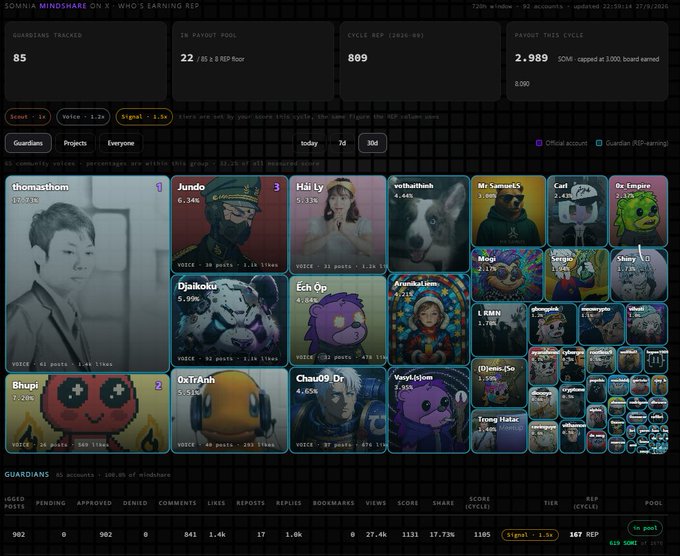The width and height of the screenshot is (680, 556).
Task: Click the 17.73% share value in the table
Action: click(442, 535)
